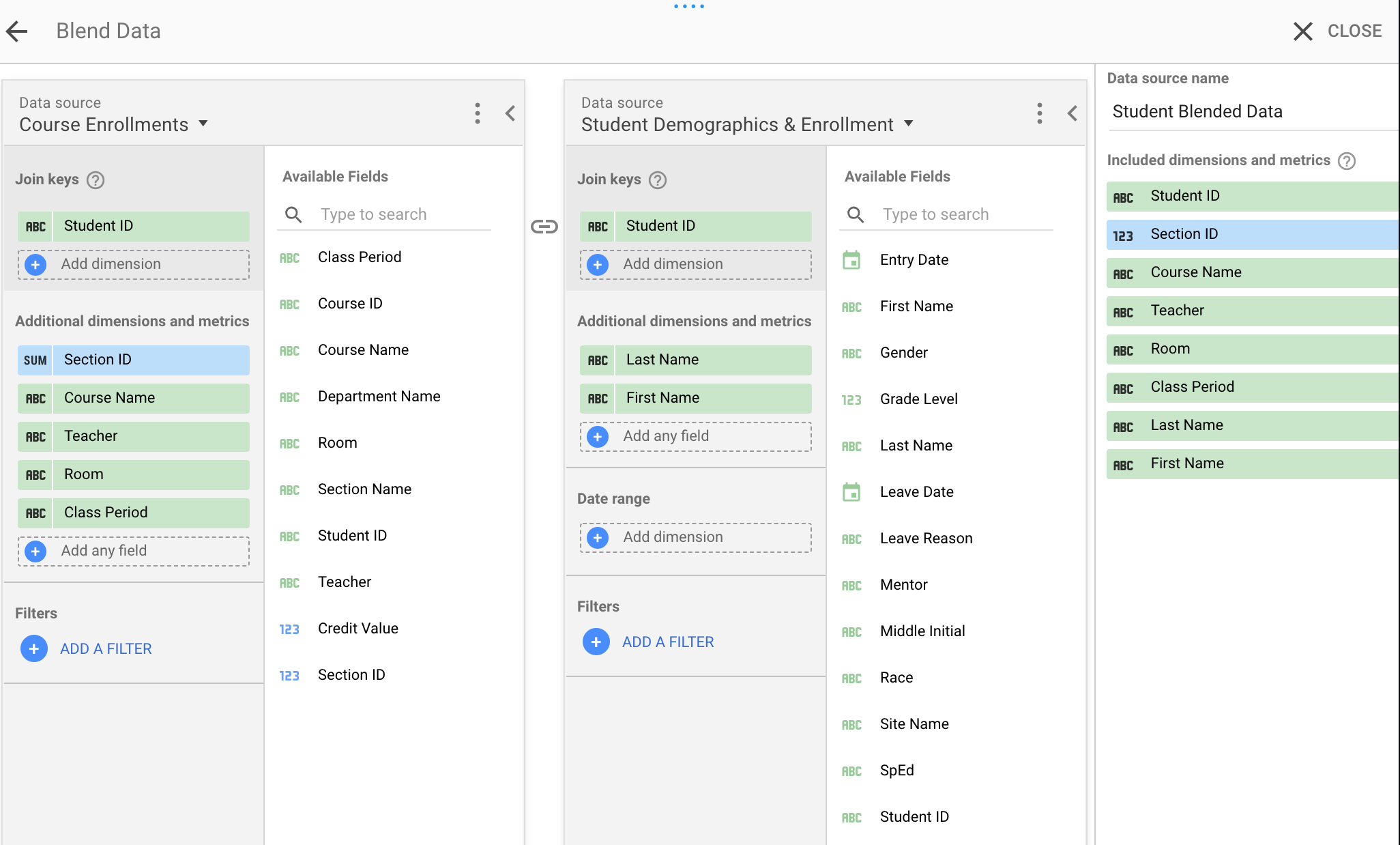Add a date range dimension
Image resolution: width=1400 pixels, height=845 pixels.
[x=696, y=537]
